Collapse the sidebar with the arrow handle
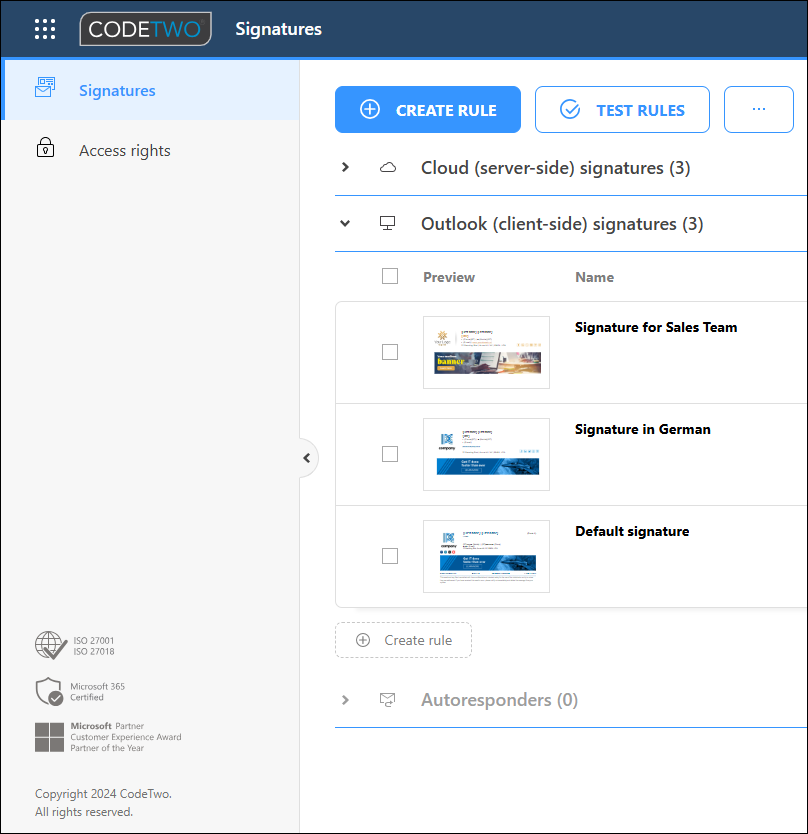The height and width of the screenshot is (834, 808). (x=307, y=458)
